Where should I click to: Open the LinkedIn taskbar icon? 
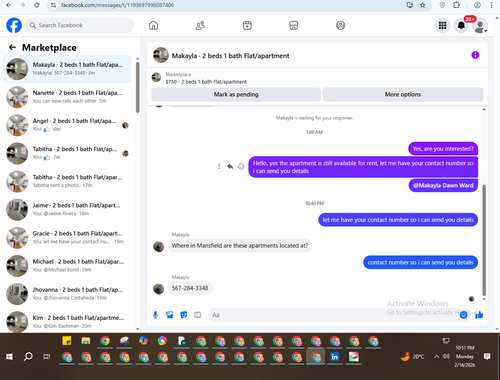tap(334, 357)
